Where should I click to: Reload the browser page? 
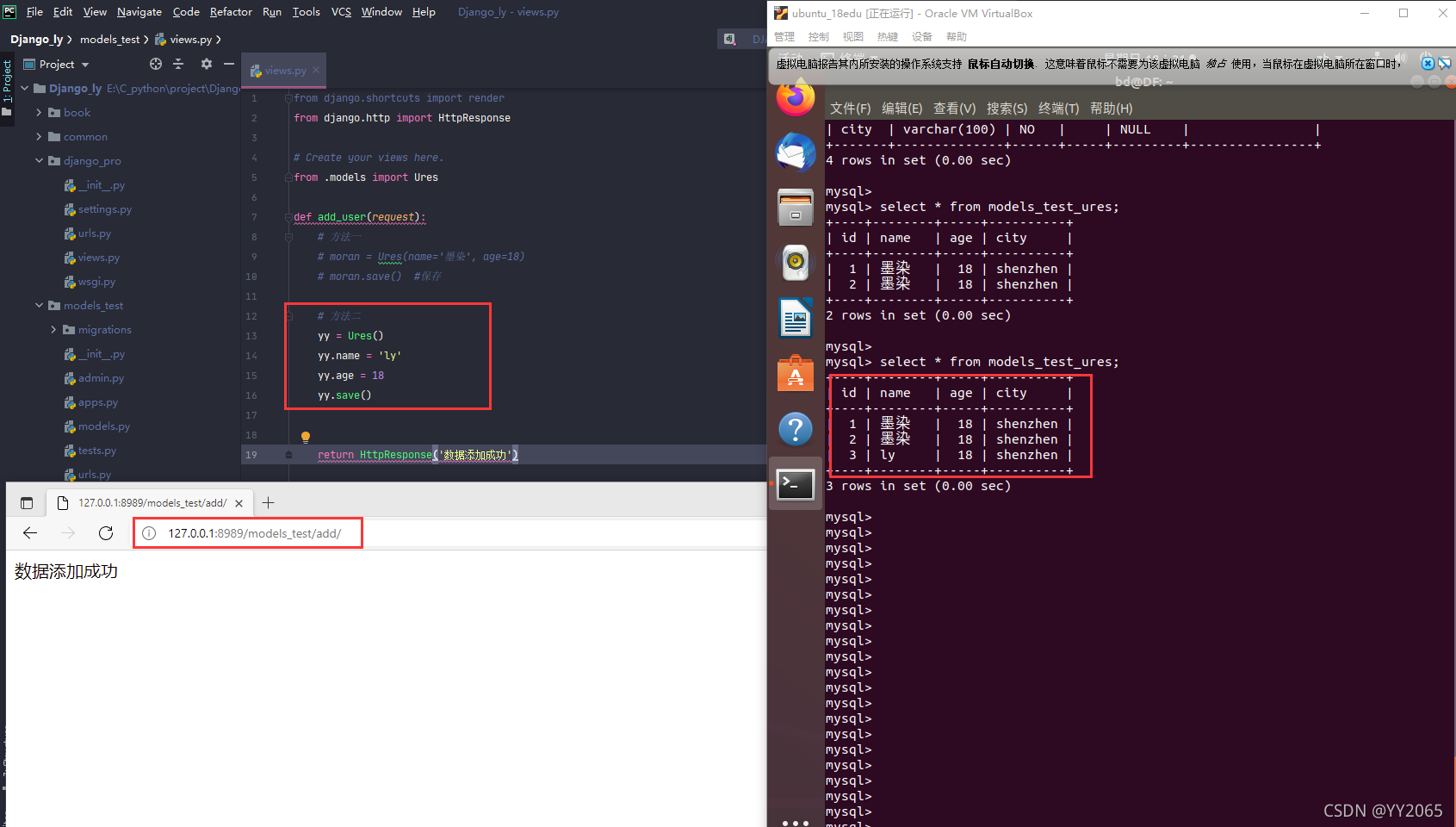tap(106, 533)
